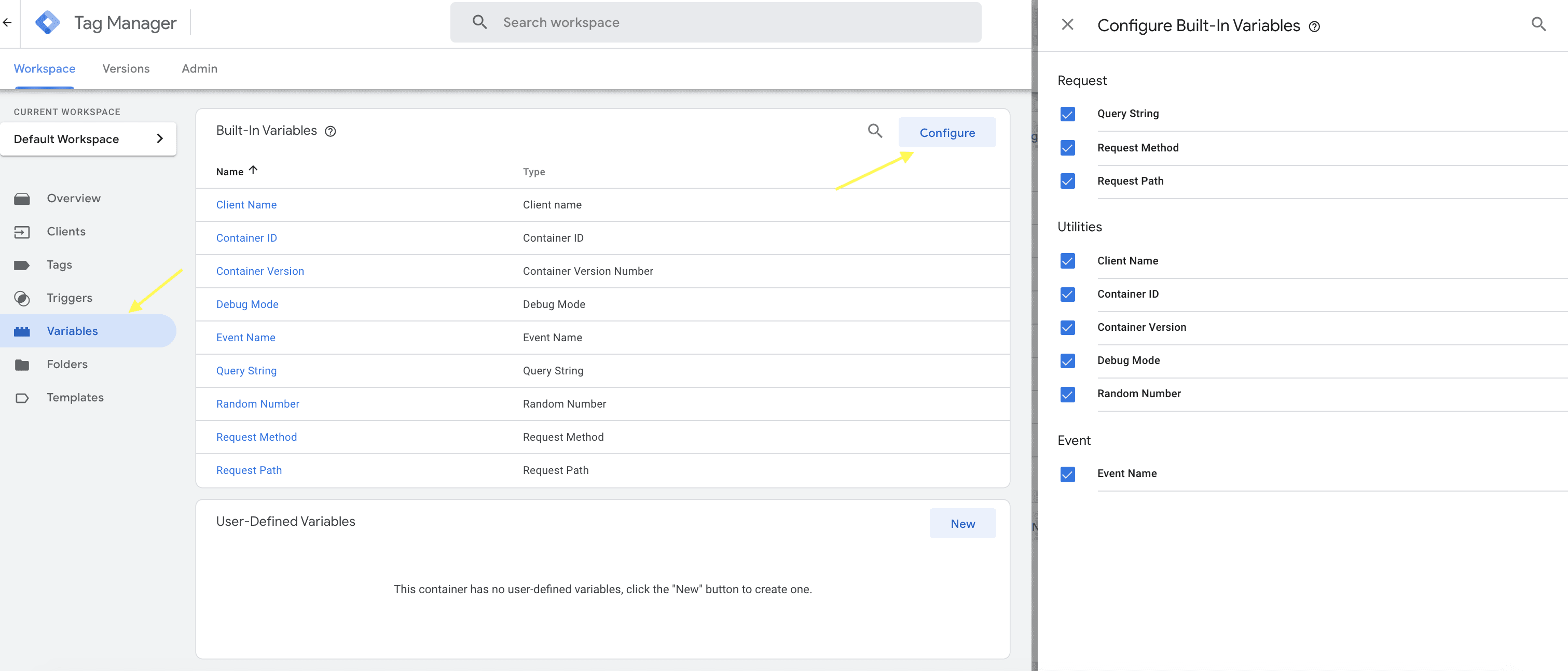This screenshot has width=1568, height=671.
Task: Expand the Default Workspace selector
Action: 88,138
